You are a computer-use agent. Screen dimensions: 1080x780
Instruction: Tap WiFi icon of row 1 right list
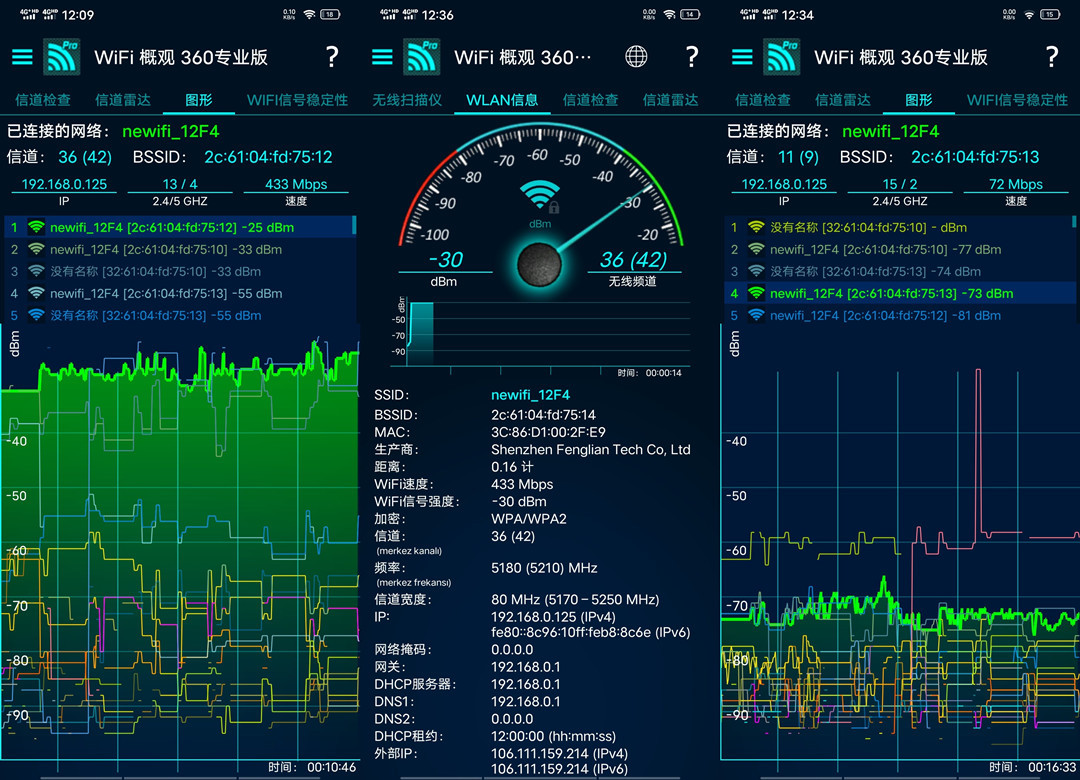click(x=756, y=227)
